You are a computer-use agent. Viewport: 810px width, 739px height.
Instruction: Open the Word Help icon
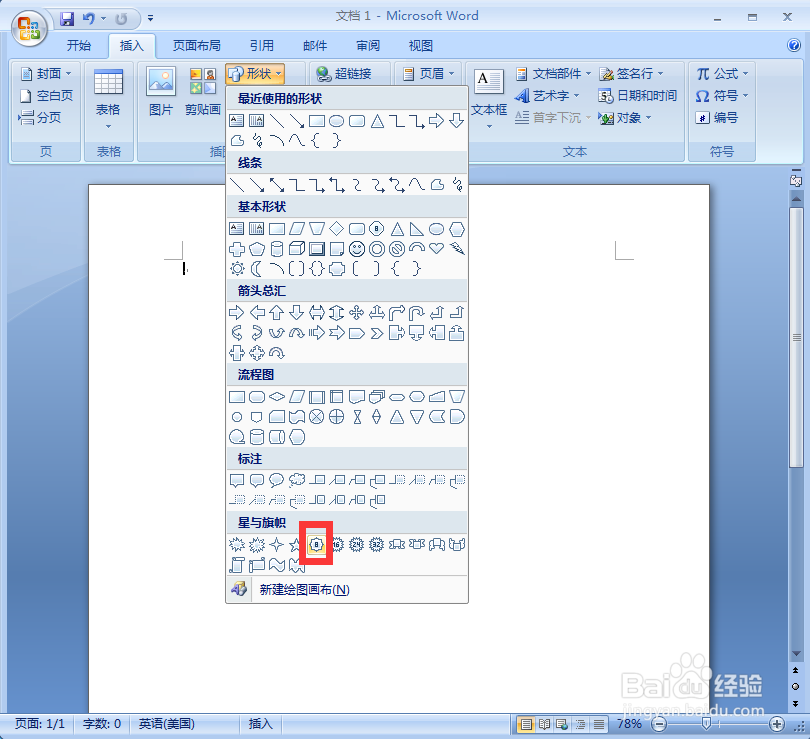794,45
